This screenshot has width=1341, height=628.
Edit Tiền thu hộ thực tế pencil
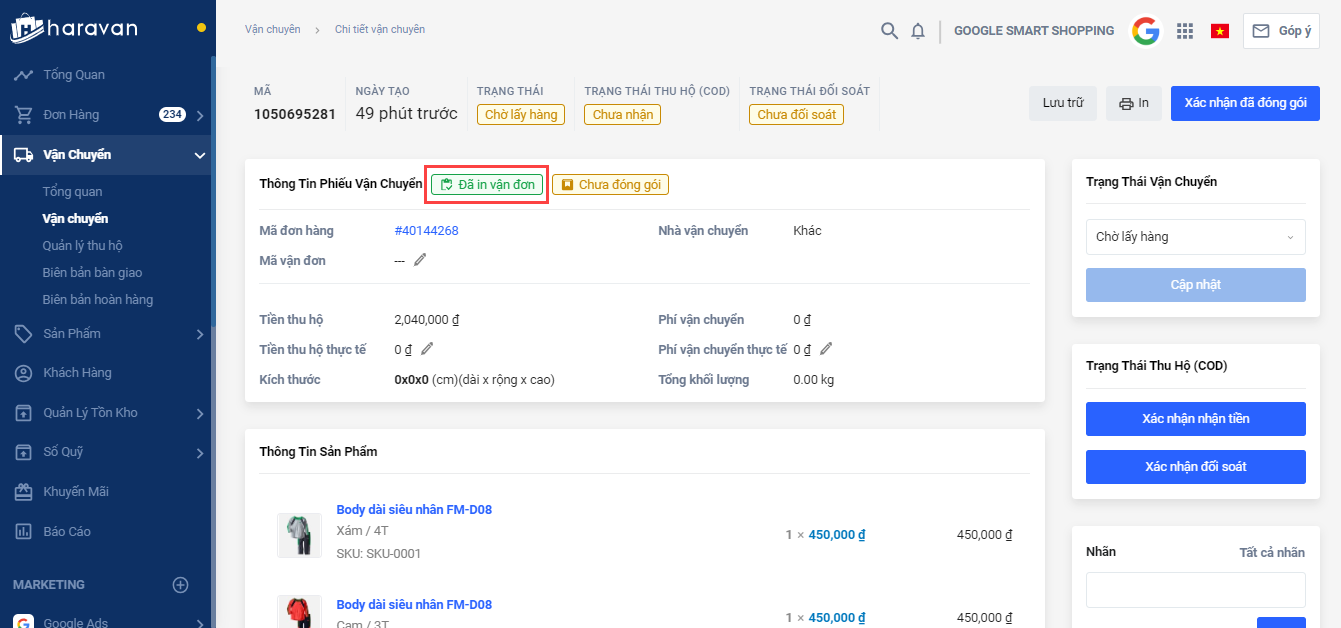(427, 349)
